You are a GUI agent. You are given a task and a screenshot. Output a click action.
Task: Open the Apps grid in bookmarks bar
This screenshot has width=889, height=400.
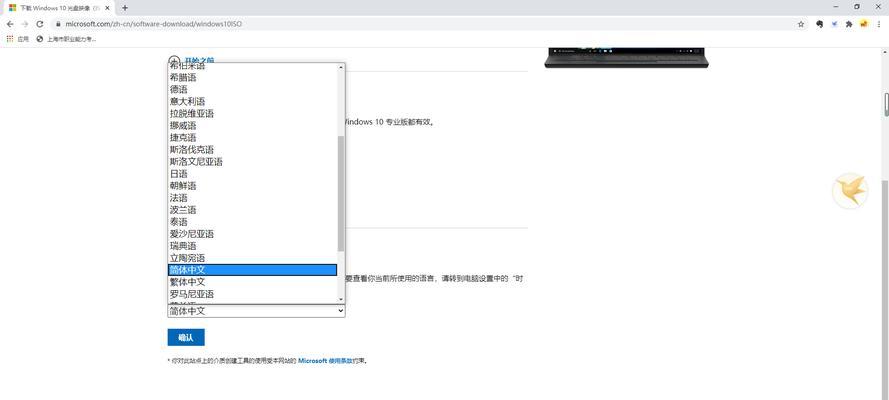(18, 39)
